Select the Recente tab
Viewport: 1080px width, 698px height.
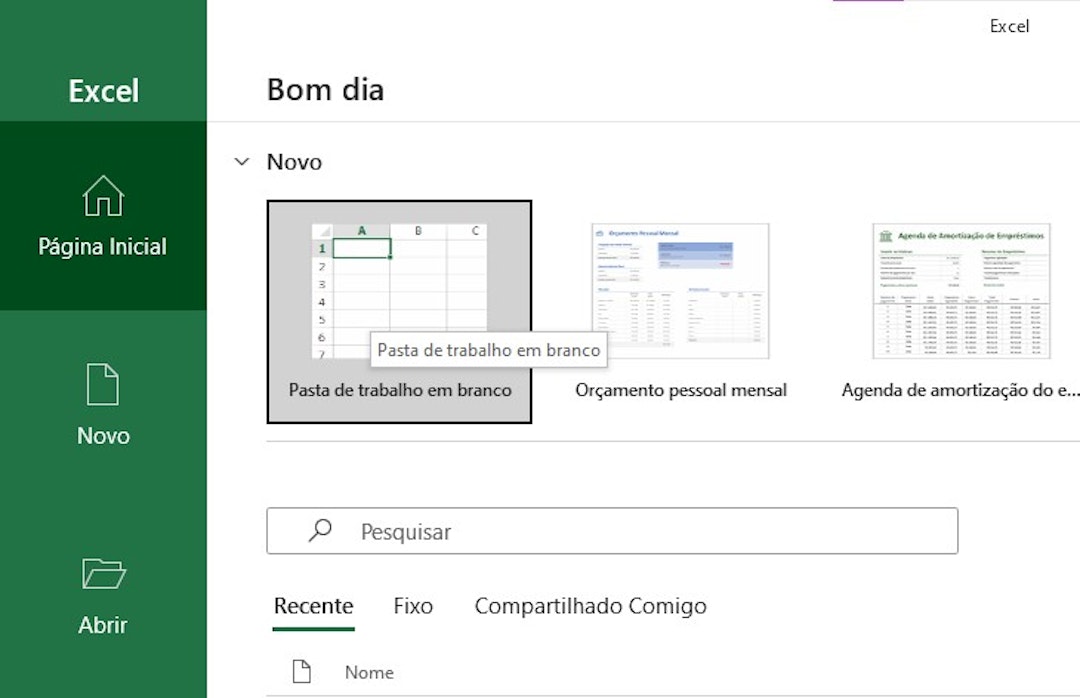tap(313, 606)
